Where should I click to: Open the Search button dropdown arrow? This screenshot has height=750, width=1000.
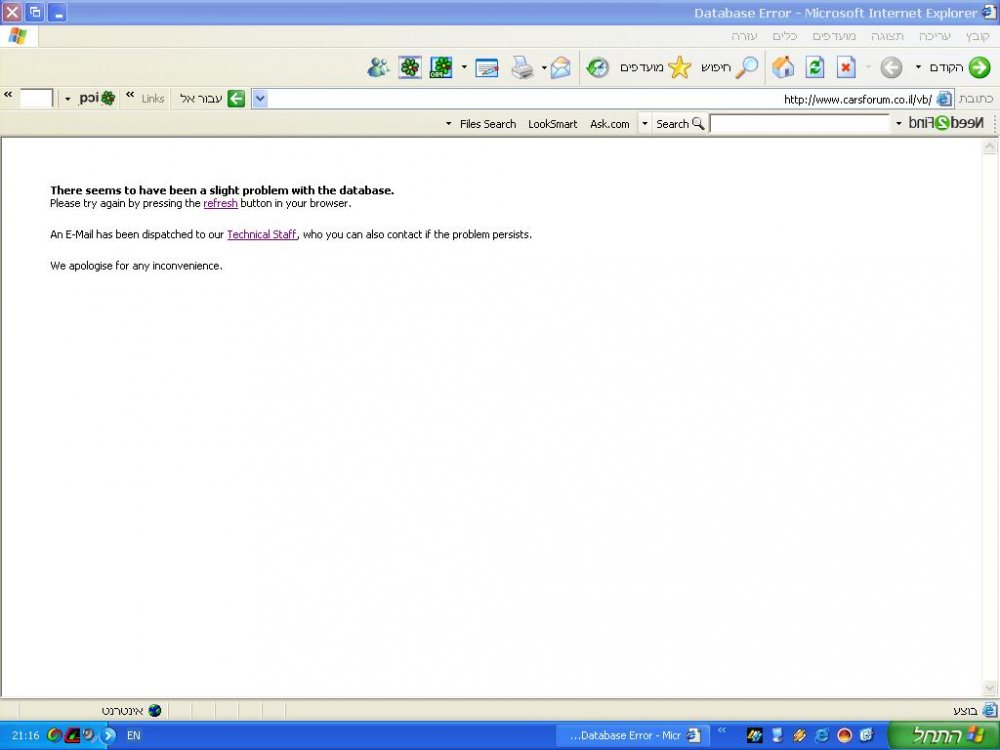[645, 124]
